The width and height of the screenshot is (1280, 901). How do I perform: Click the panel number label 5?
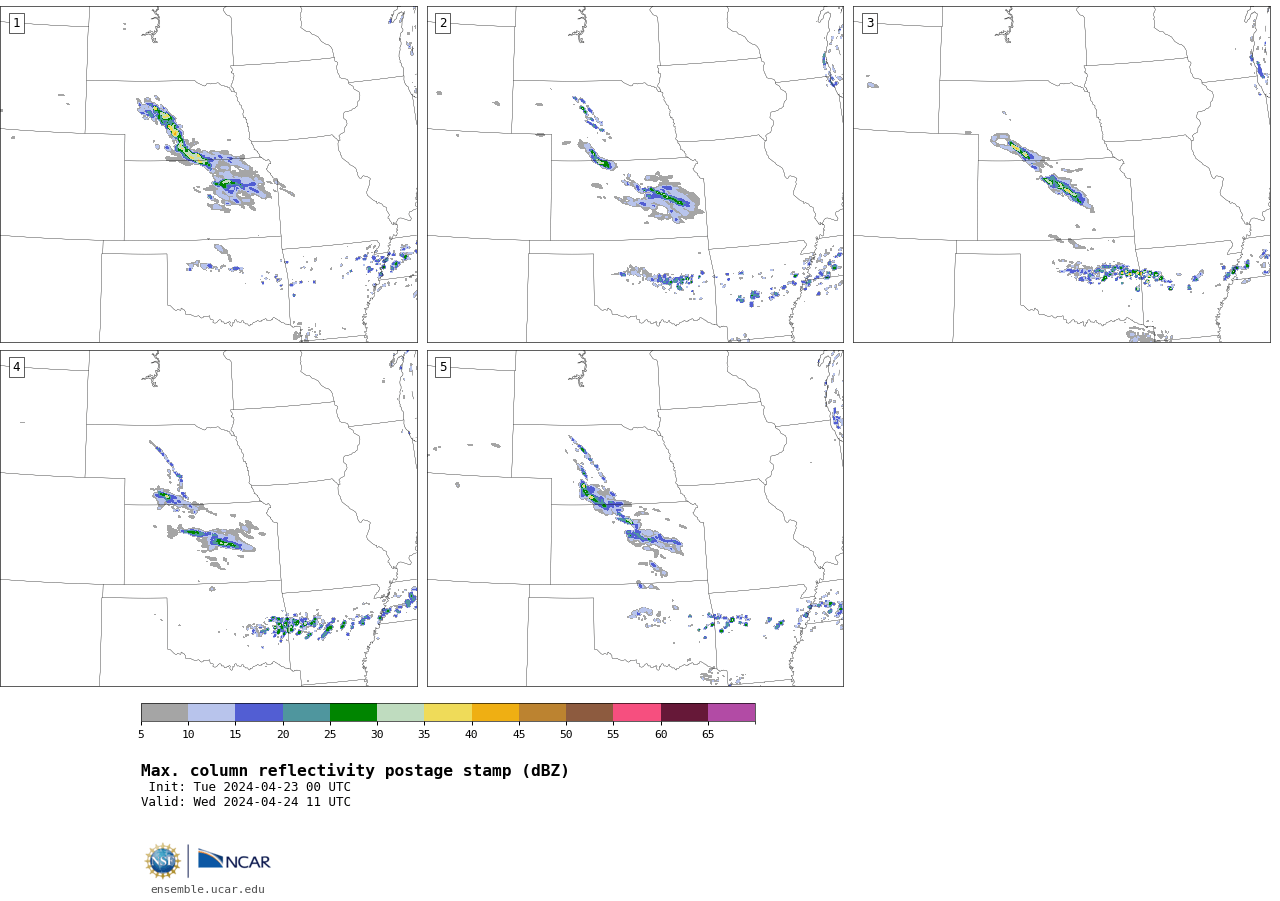443,367
